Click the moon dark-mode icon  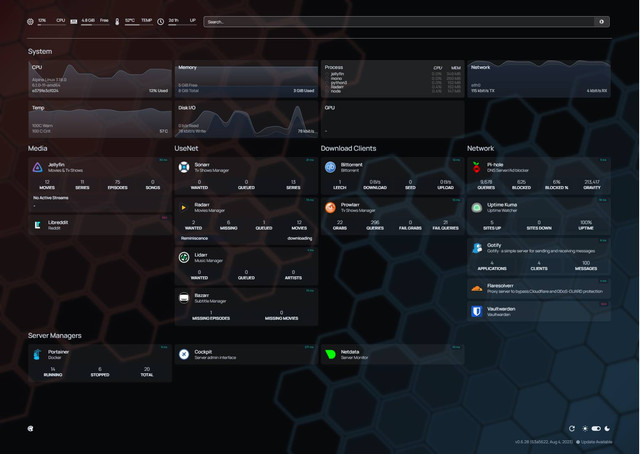tap(607, 428)
